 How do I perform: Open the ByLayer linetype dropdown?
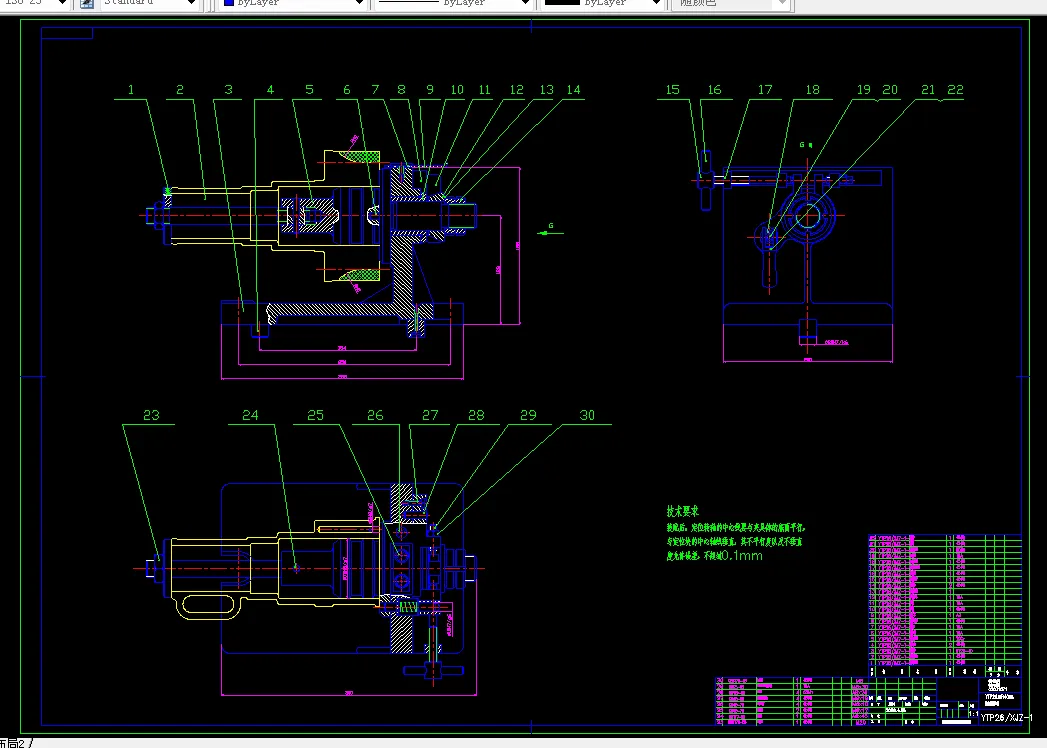point(525,3)
